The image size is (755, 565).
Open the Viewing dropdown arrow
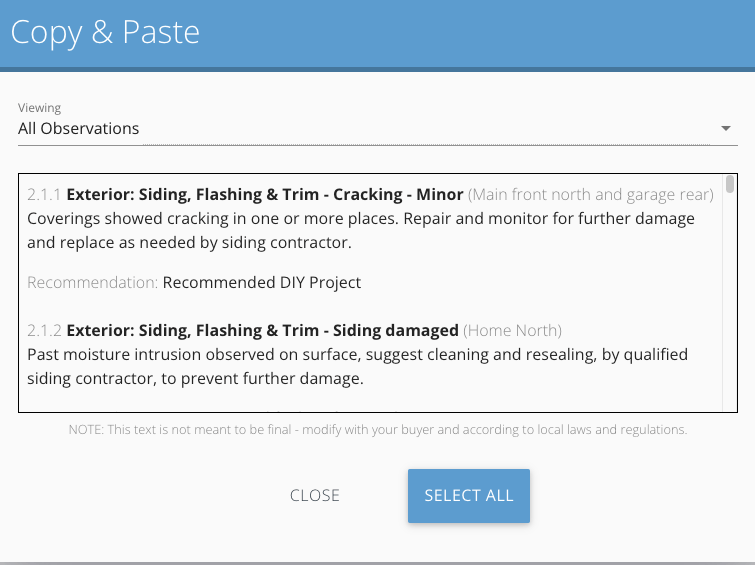(726, 129)
